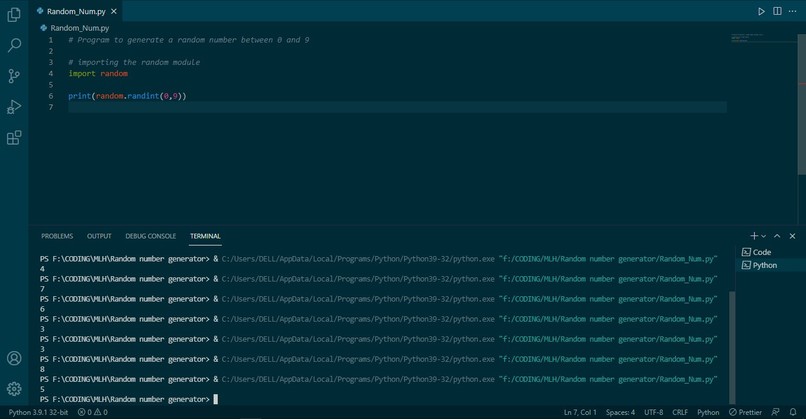
Task: Maximize the panel with up chevron
Action: (777, 236)
